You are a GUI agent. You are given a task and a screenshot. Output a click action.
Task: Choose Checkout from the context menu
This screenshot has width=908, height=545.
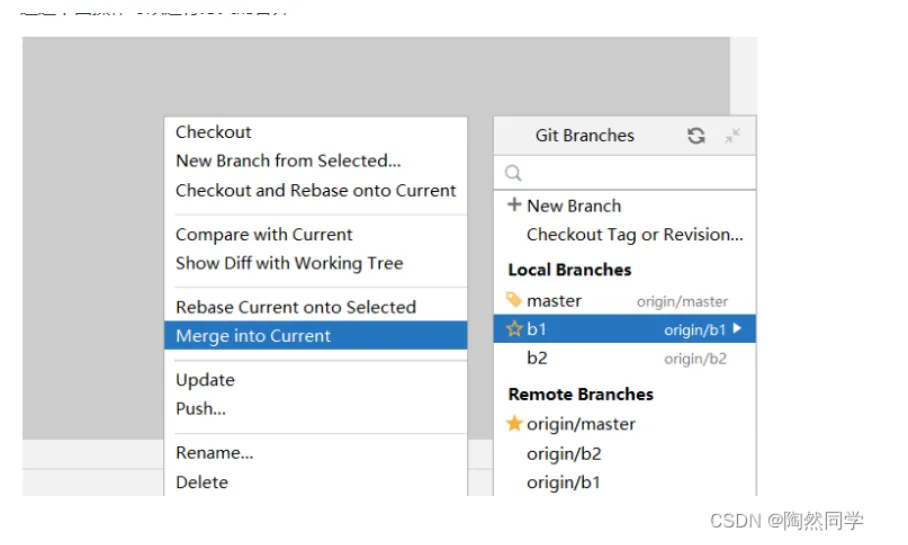(214, 132)
